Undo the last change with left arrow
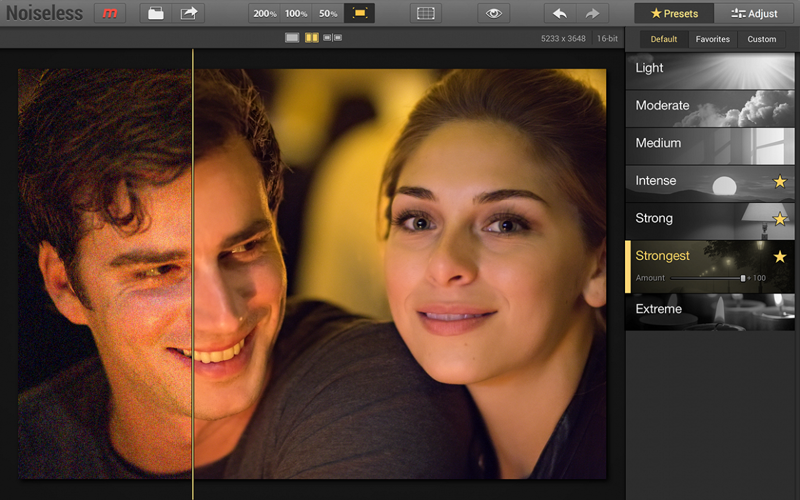 pos(560,13)
